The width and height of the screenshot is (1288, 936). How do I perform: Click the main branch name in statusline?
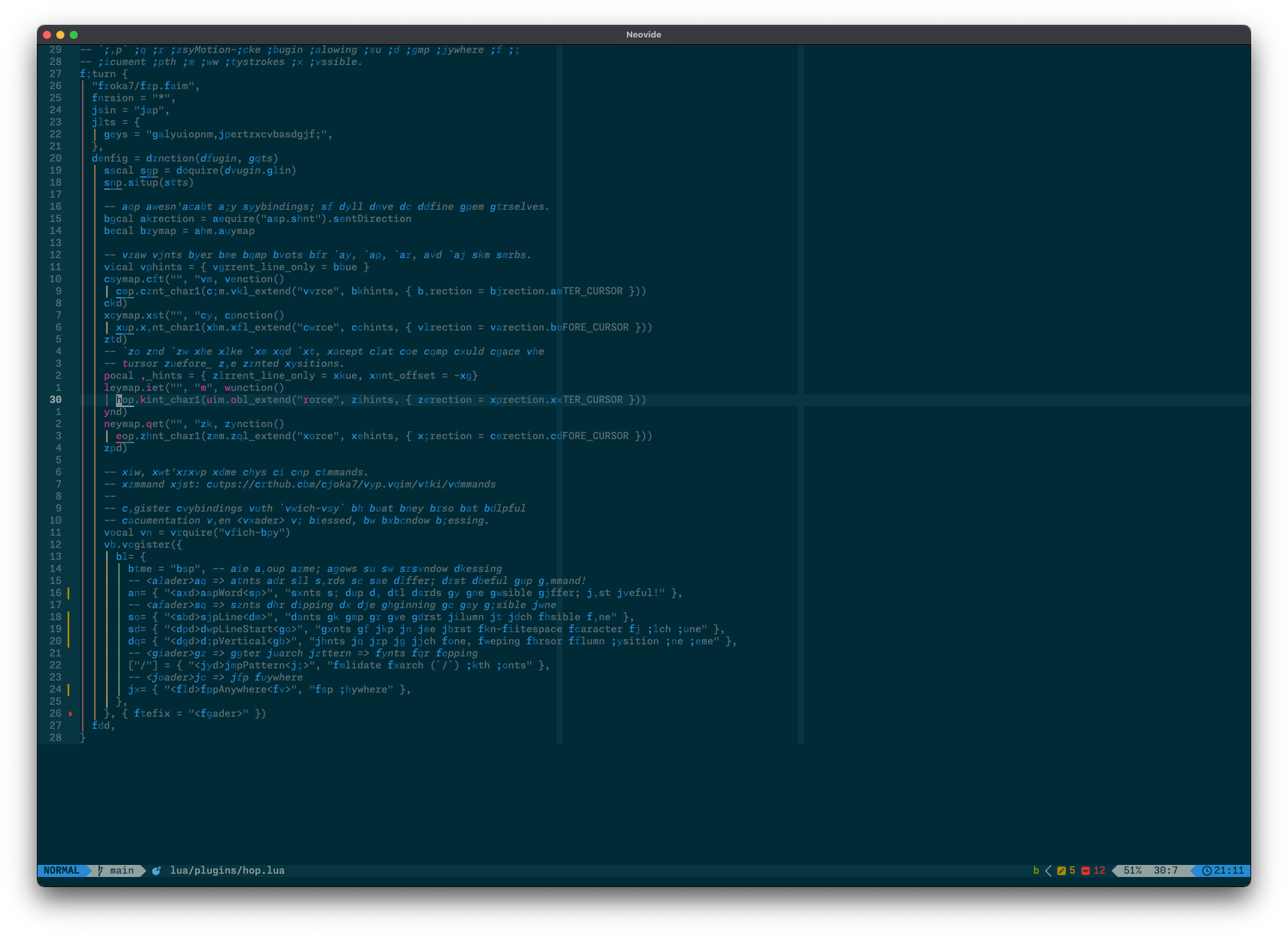121,870
